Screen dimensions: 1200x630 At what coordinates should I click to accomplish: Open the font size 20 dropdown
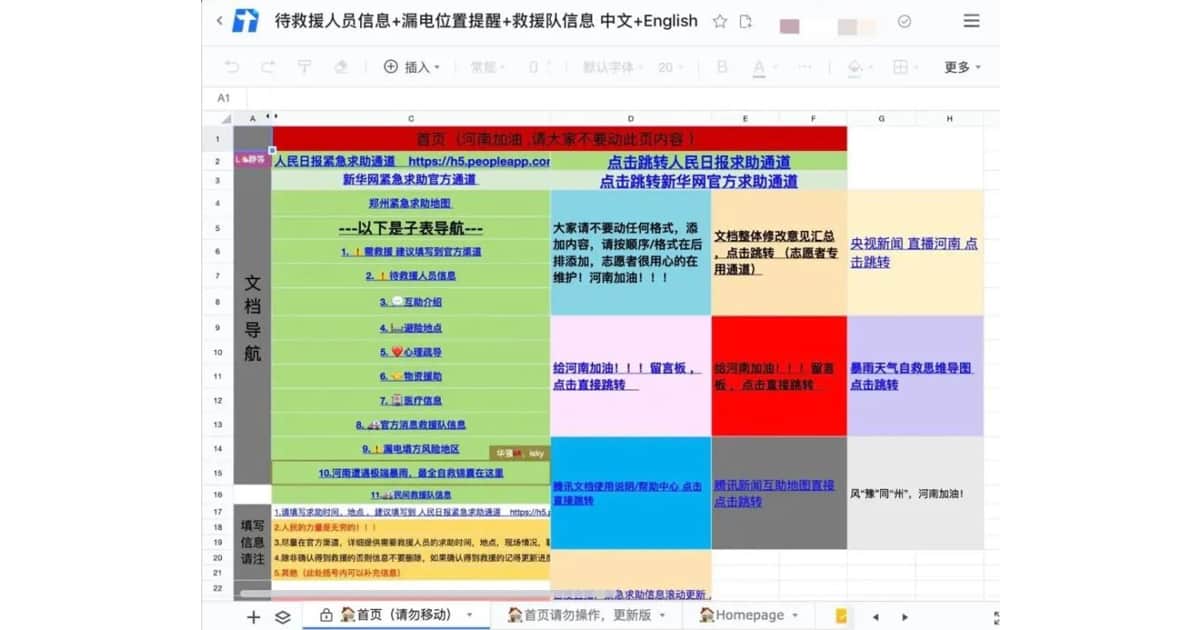(671, 67)
